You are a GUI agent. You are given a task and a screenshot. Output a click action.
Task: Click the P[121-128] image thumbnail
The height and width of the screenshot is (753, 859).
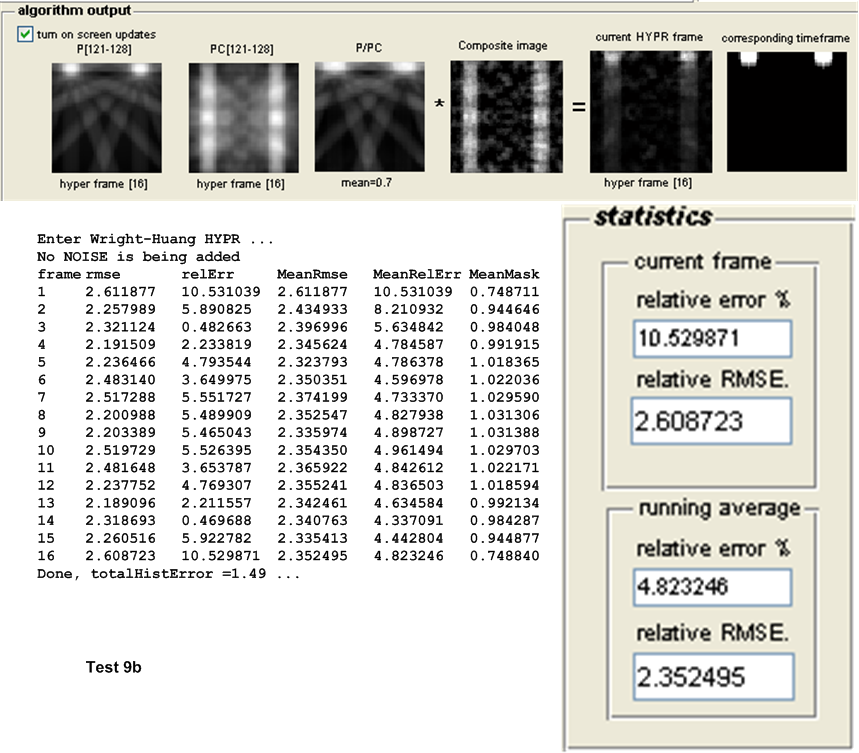pyautogui.click(x=106, y=118)
